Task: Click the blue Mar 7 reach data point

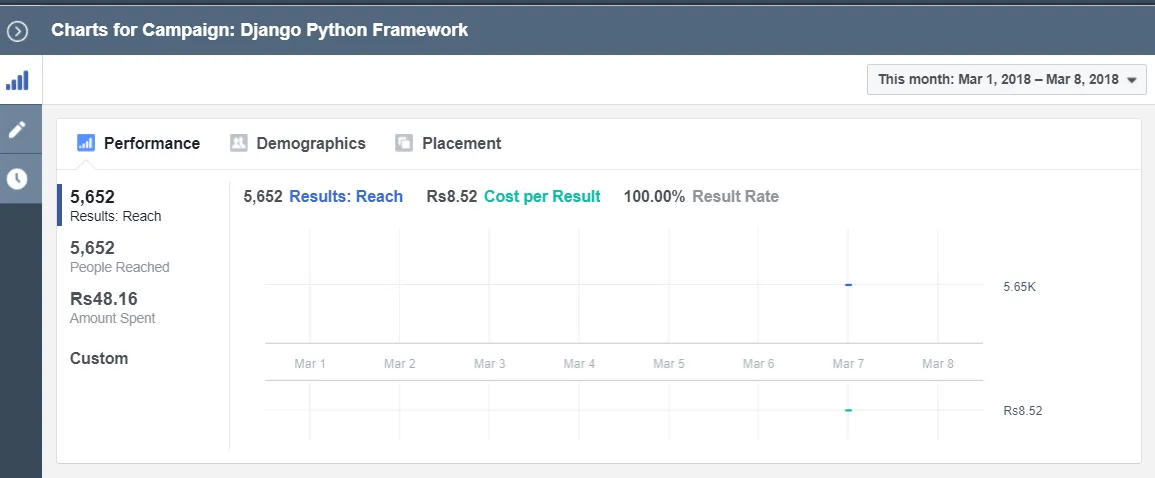Action: [x=848, y=284]
